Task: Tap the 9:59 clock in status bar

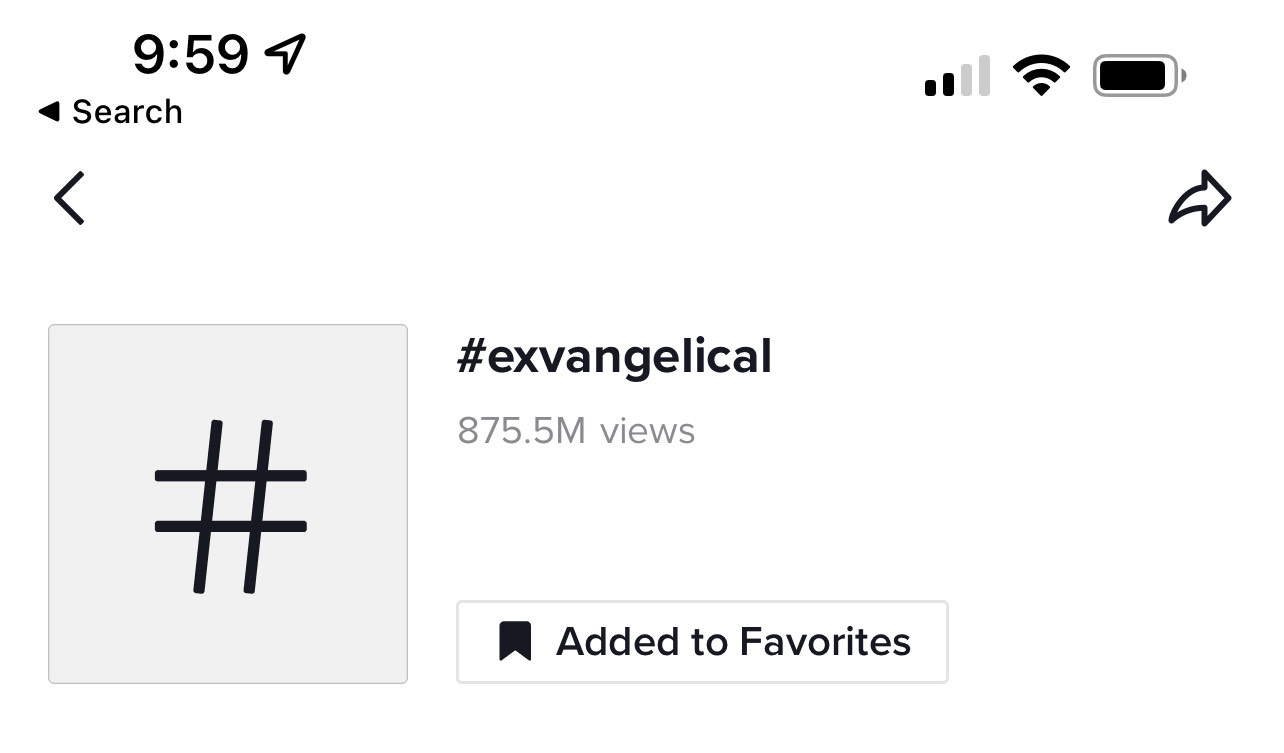Action: point(190,54)
